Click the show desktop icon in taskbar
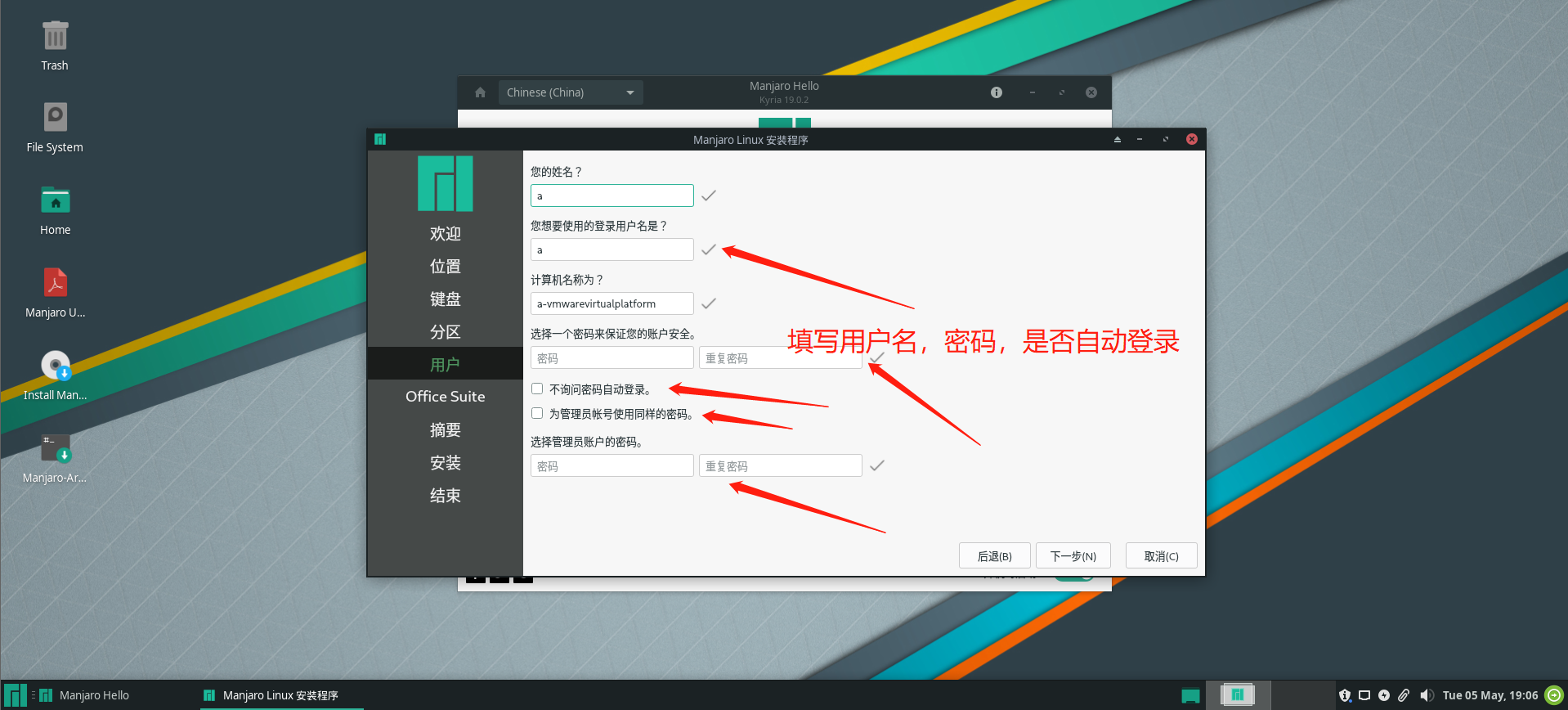The height and width of the screenshot is (710, 1568). [x=1190, y=696]
